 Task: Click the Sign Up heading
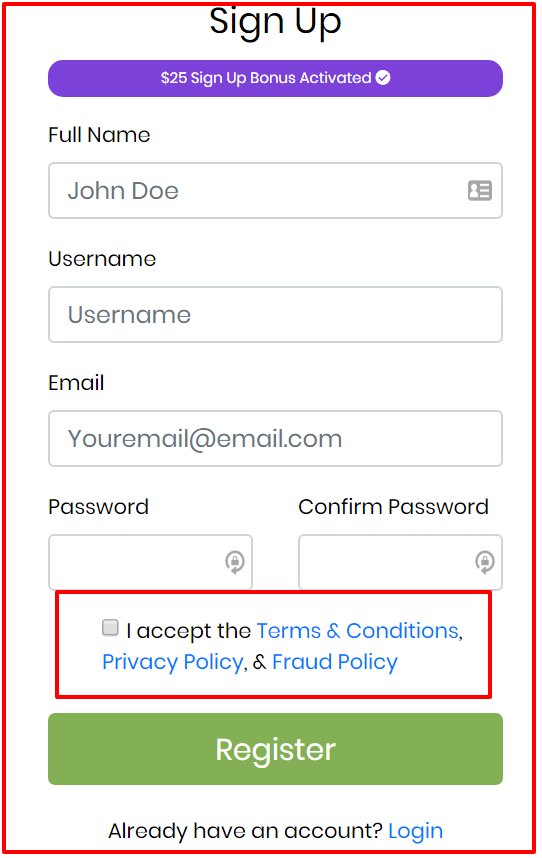[x=275, y=22]
